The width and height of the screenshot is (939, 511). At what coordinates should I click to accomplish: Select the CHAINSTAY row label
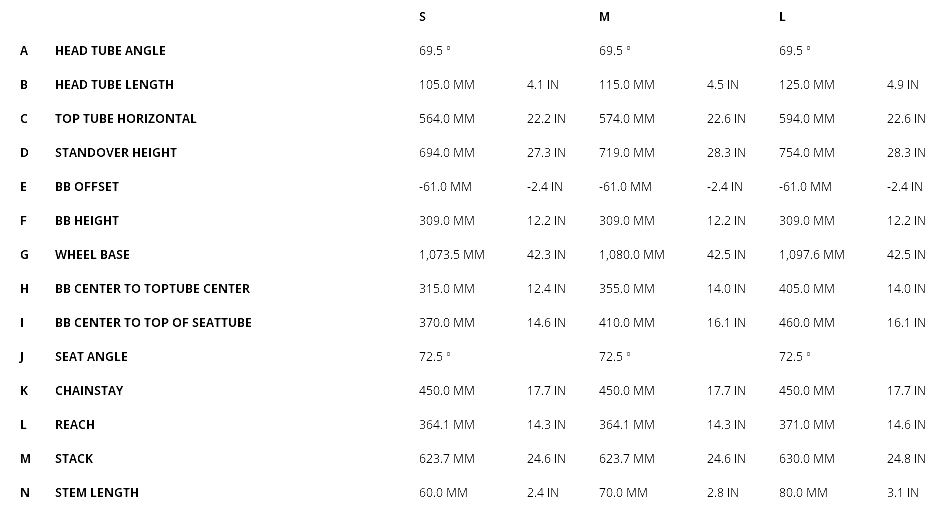coord(89,390)
